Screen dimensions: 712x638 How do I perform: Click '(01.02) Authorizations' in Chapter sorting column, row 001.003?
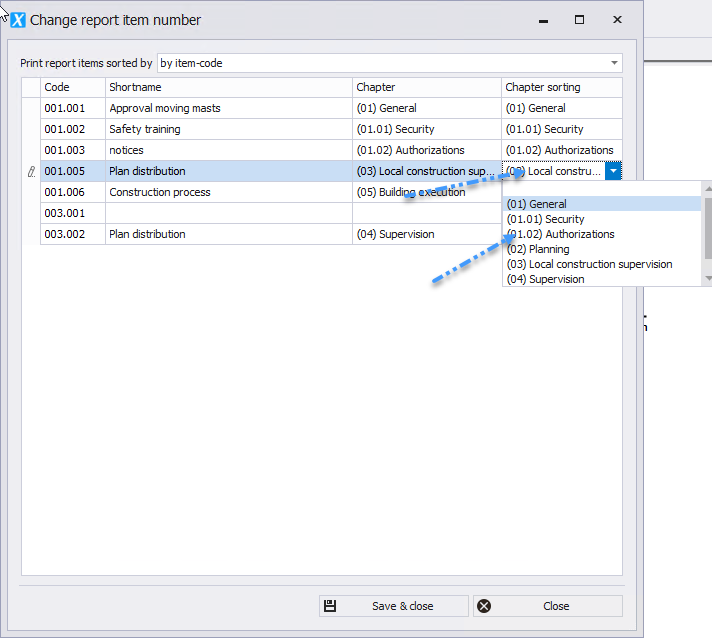(562, 150)
